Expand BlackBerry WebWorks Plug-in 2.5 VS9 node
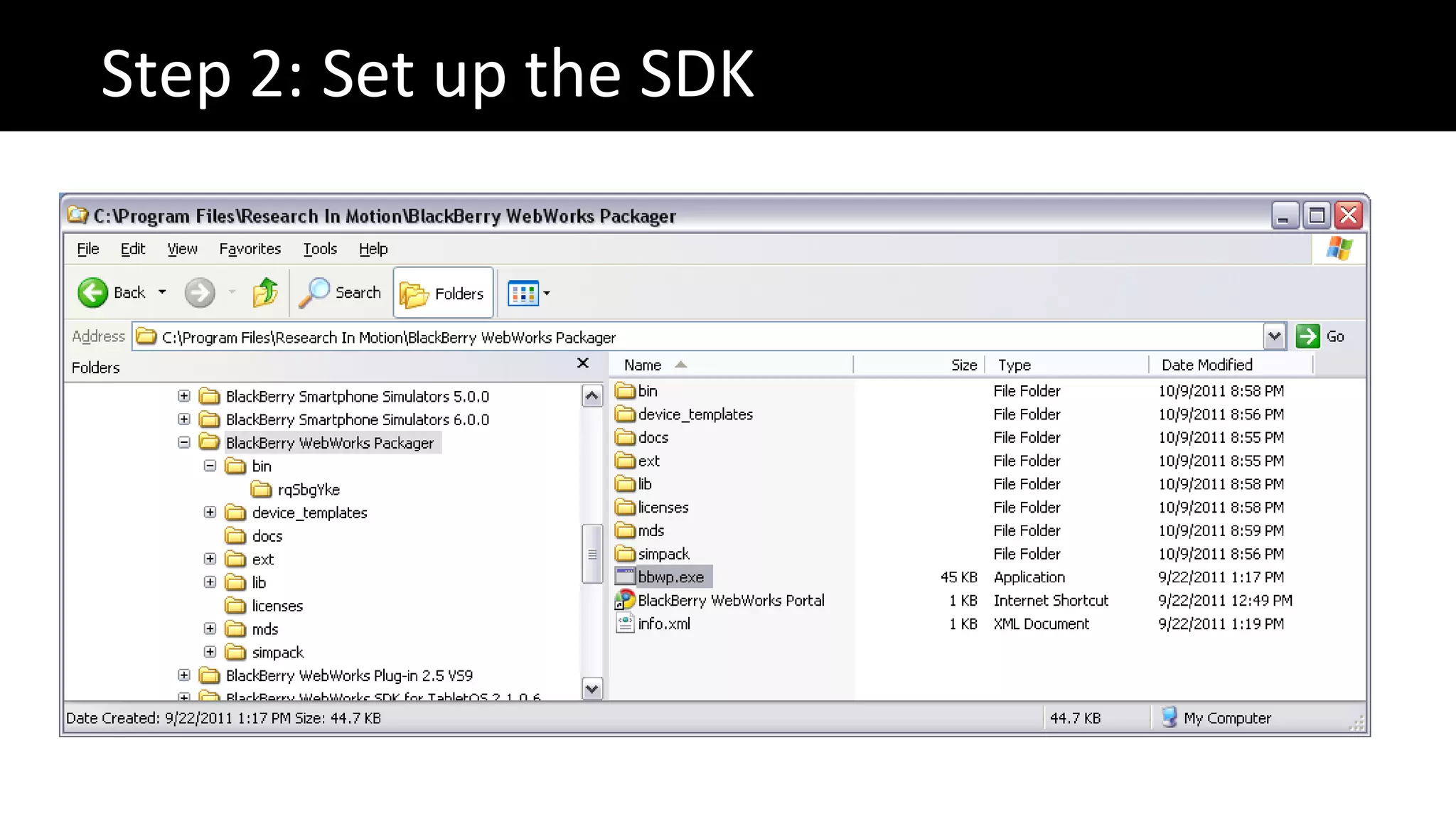This screenshot has width=1456, height=819. click(184, 675)
